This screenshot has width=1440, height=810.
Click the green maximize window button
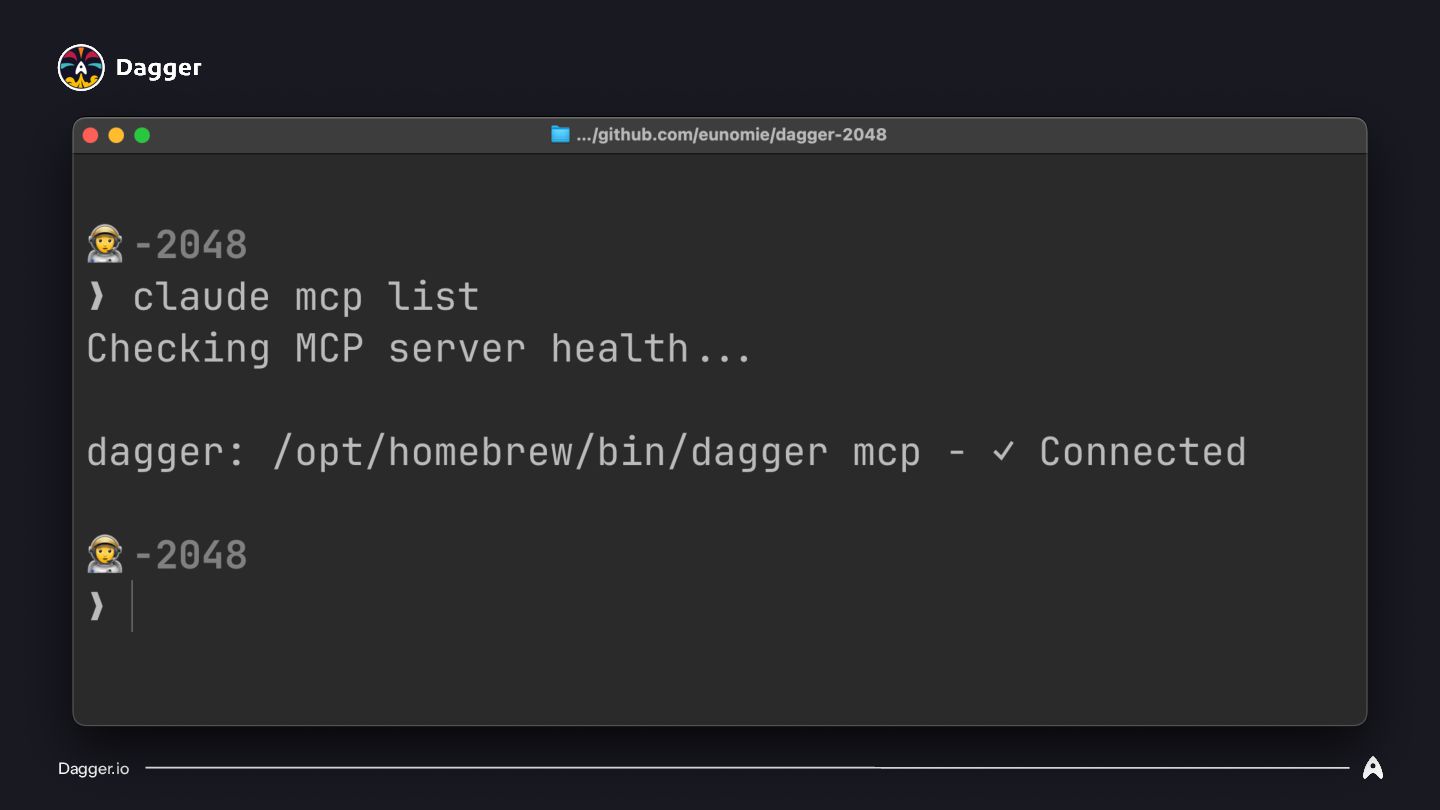142,135
